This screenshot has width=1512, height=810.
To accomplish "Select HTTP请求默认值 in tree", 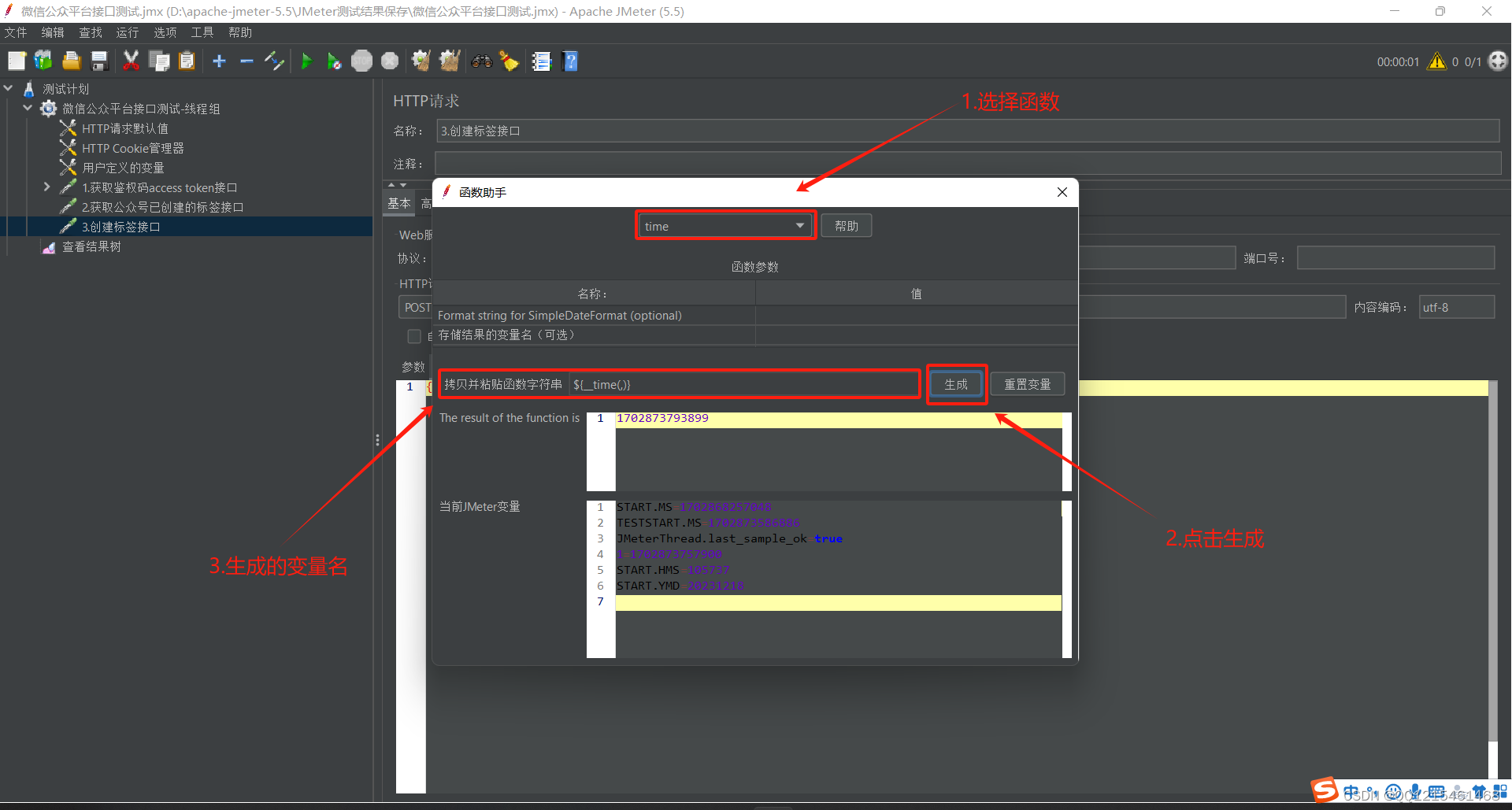I will [124, 128].
